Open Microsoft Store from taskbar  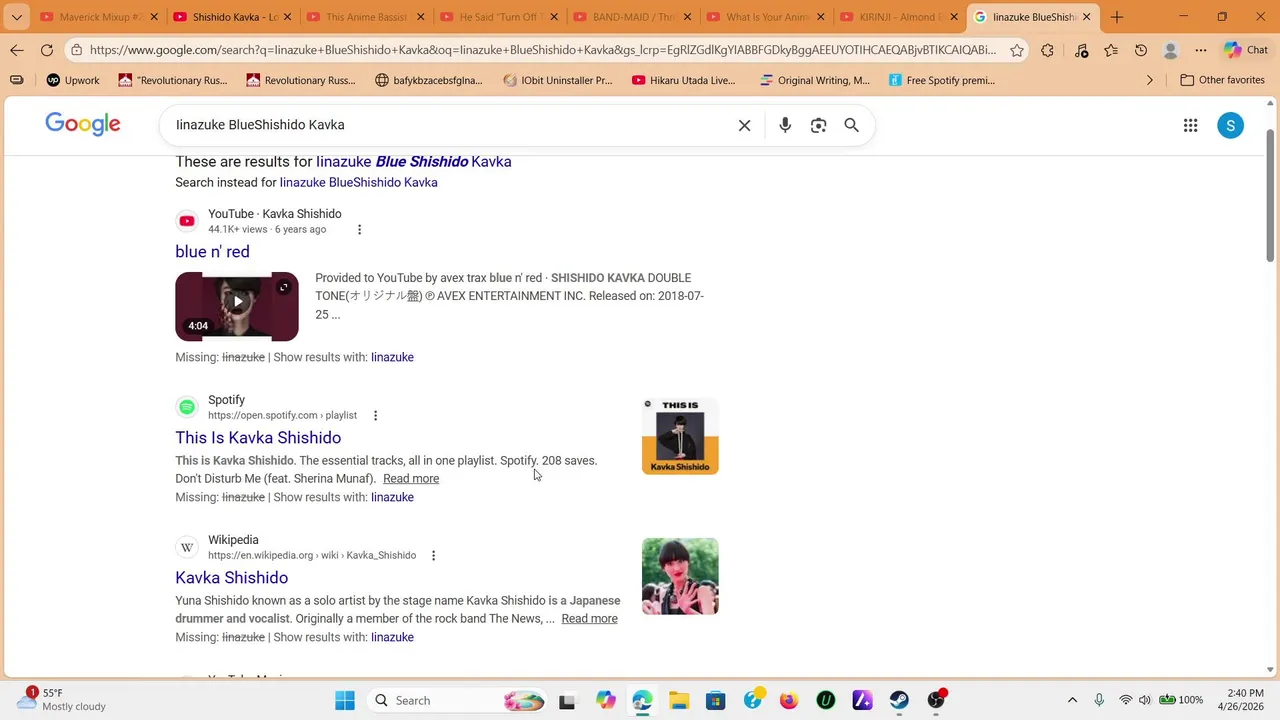tap(715, 701)
